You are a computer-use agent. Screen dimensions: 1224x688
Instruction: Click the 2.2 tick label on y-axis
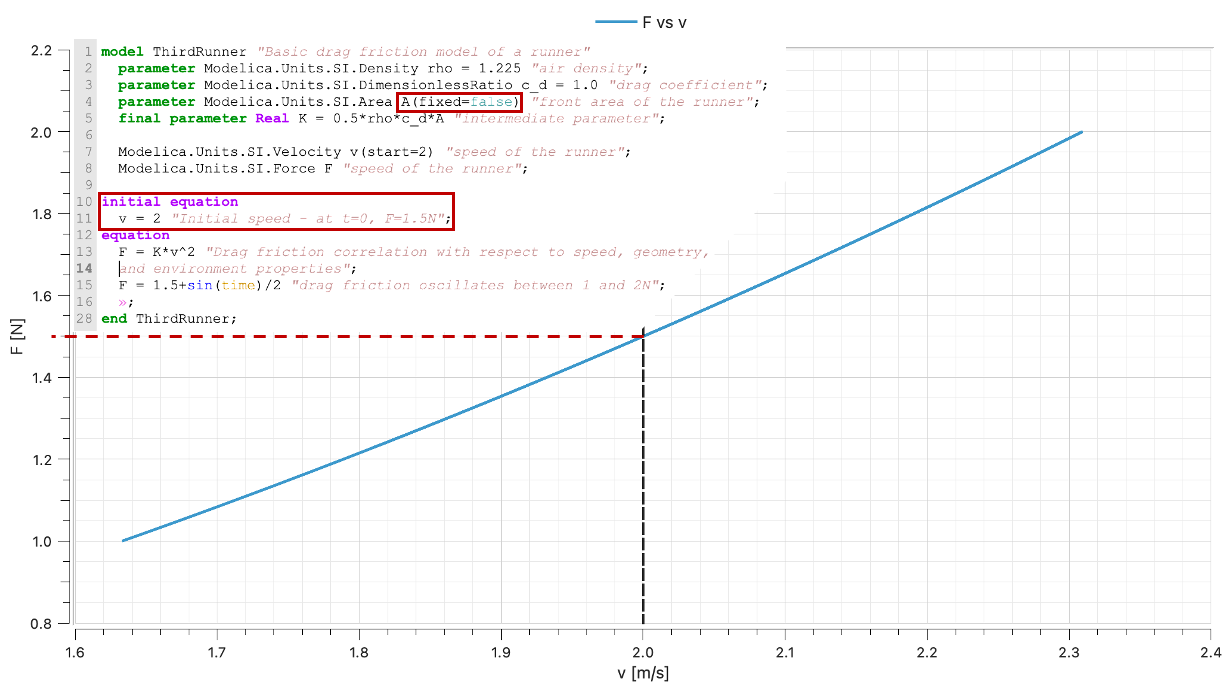click(x=41, y=50)
